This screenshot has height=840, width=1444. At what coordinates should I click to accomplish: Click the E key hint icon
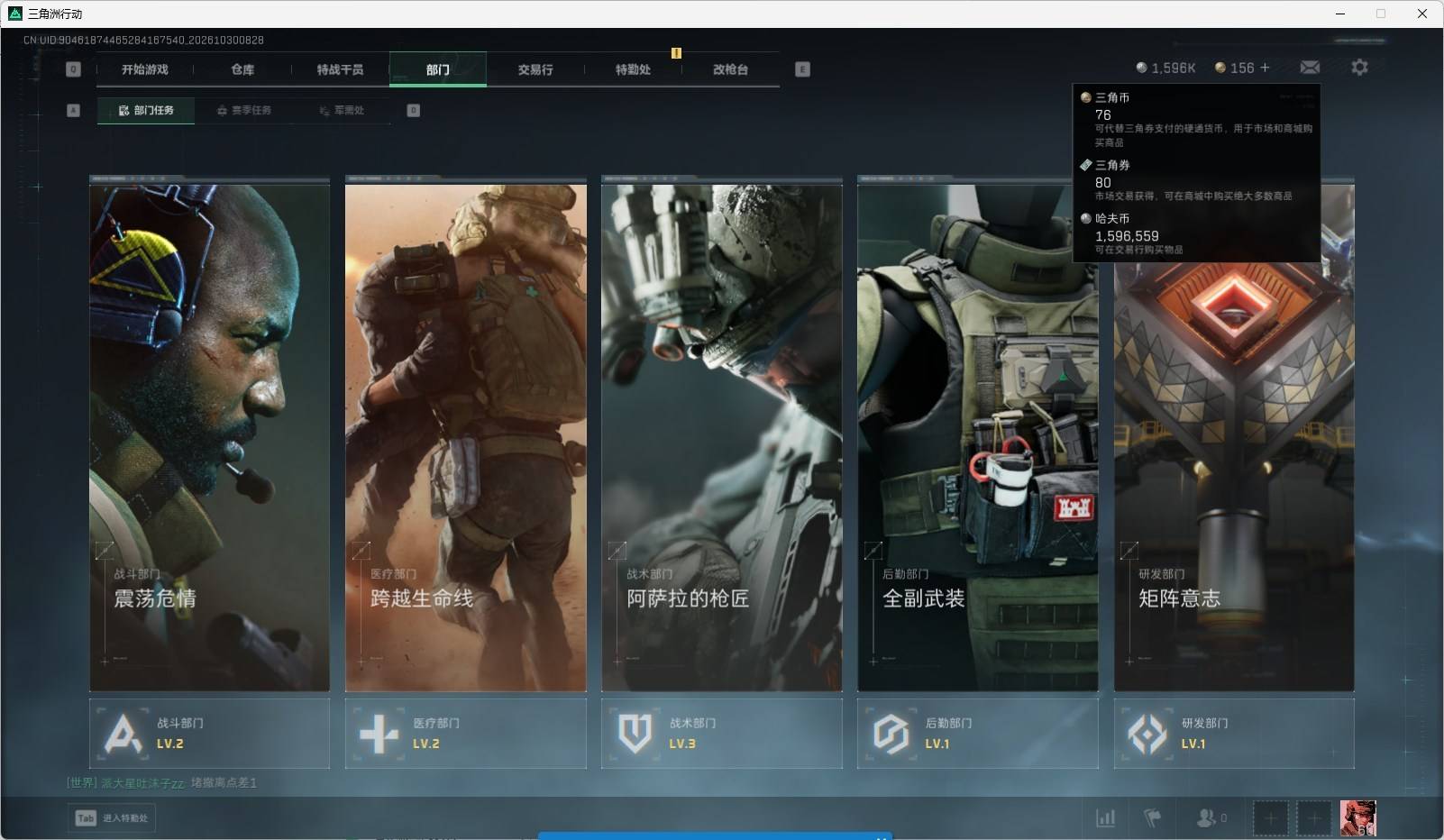pyautogui.click(x=802, y=69)
